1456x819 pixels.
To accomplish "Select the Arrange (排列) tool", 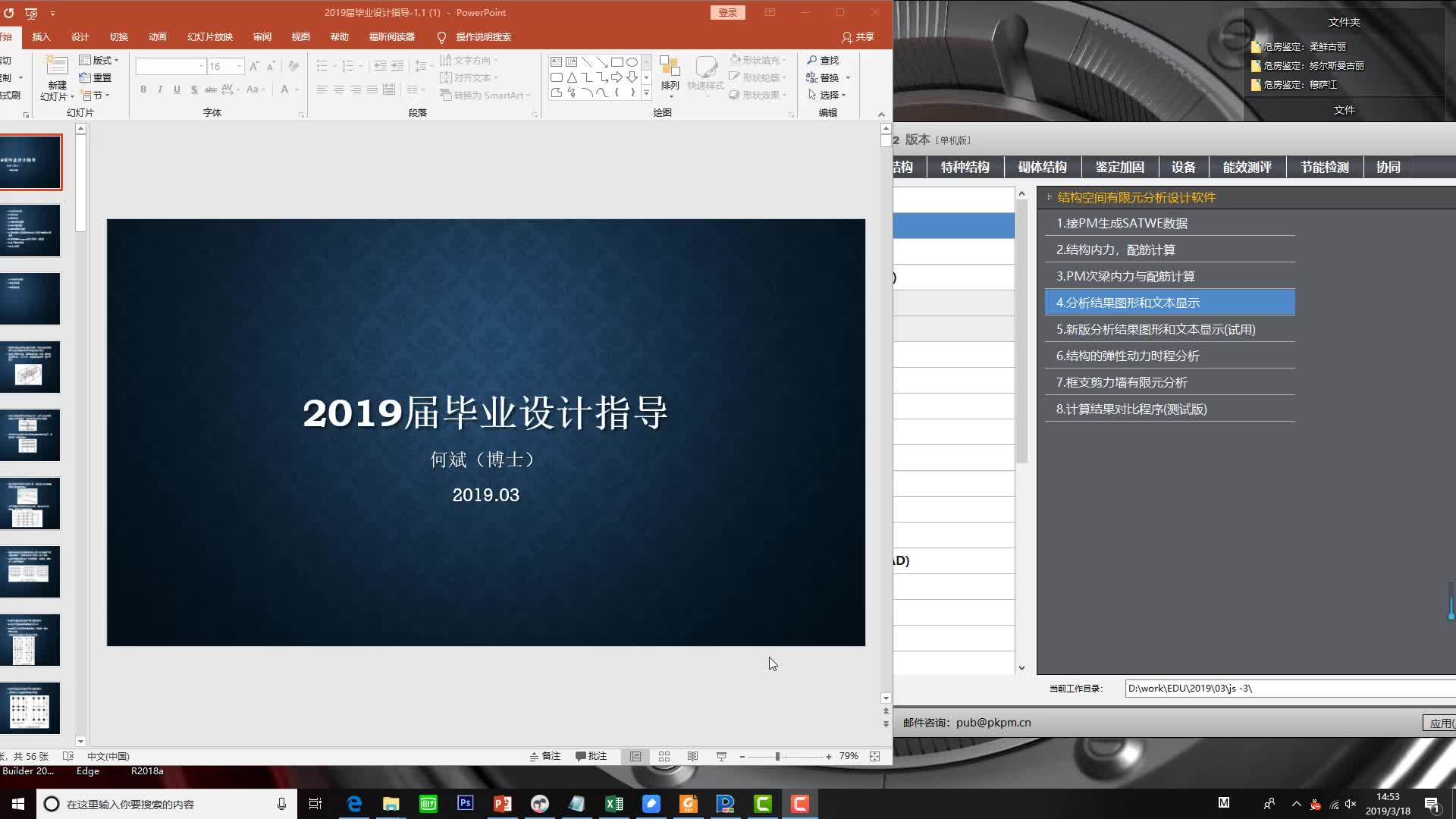I will 670,76.
